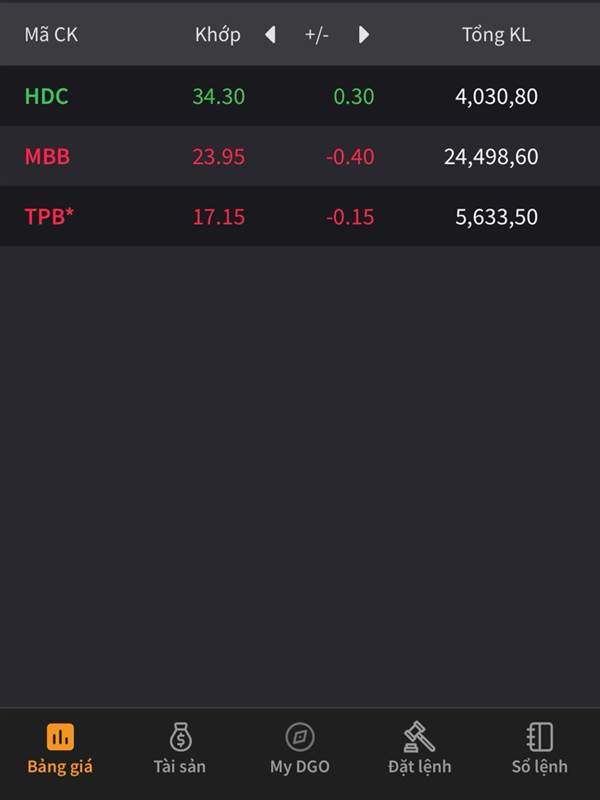
Task: Switch to the Đặt lệnh tab label
Action: coord(419,767)
